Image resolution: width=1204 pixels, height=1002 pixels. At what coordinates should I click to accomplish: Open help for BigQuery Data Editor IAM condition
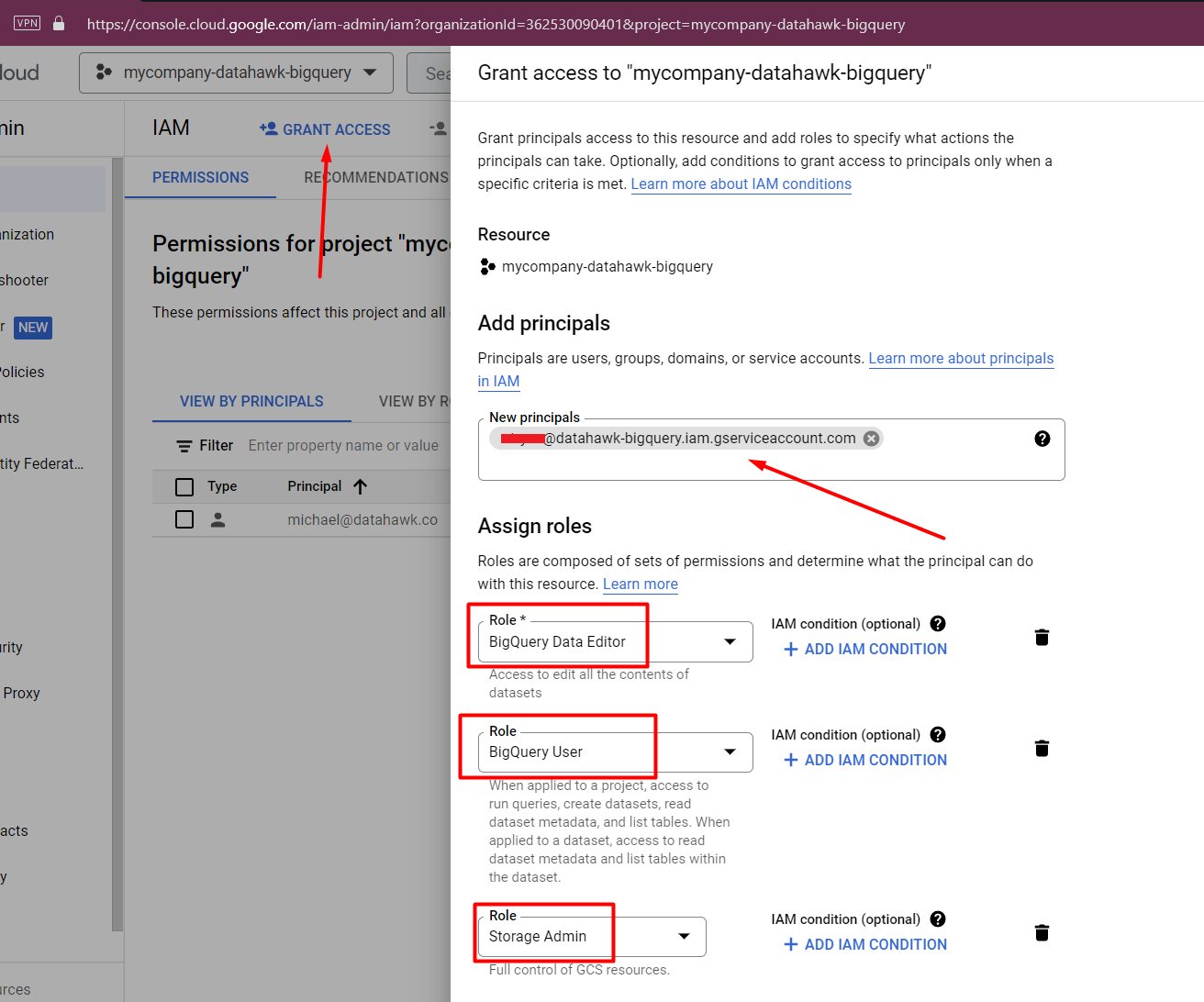click(938, 624)
